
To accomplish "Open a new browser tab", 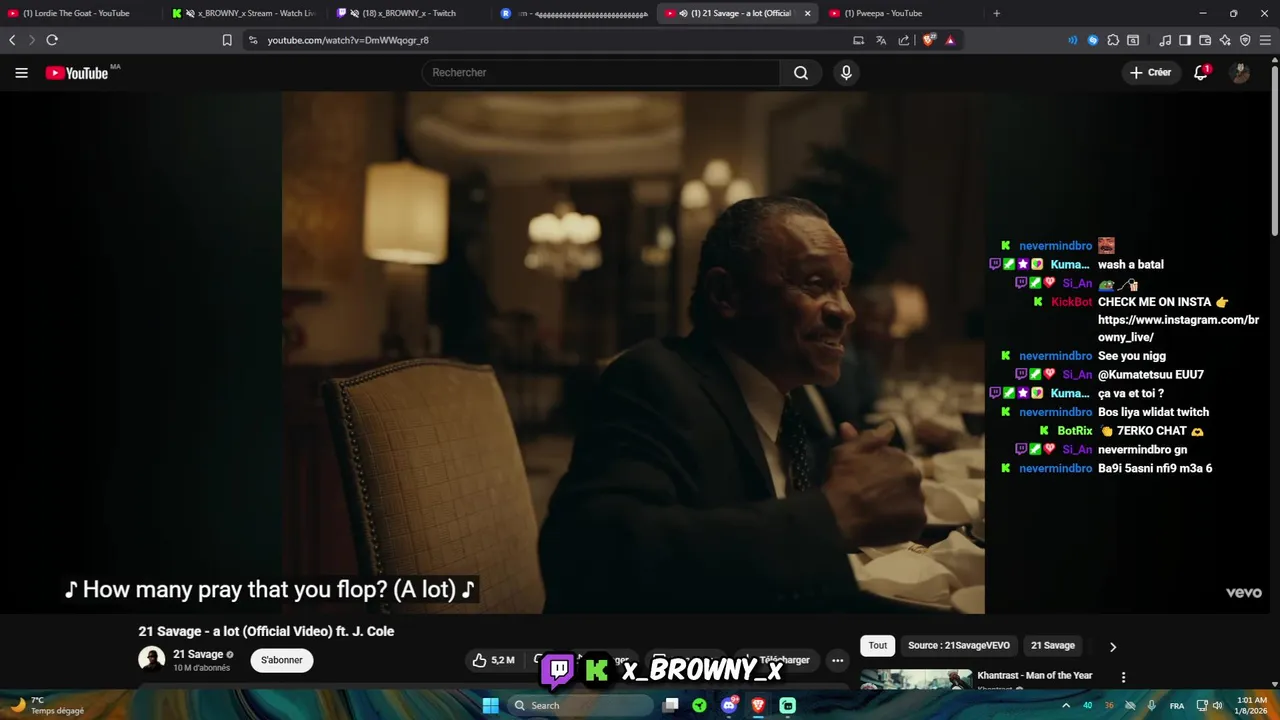I will [x=996, y=13].
